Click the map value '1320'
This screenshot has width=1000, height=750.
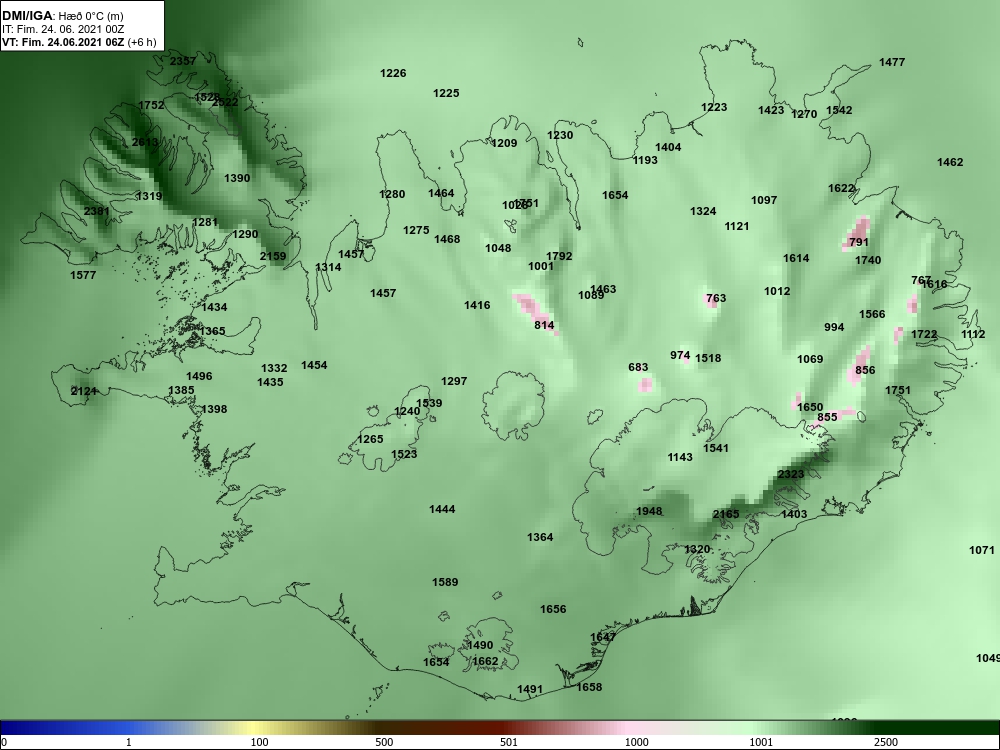(x=697, y=549)
